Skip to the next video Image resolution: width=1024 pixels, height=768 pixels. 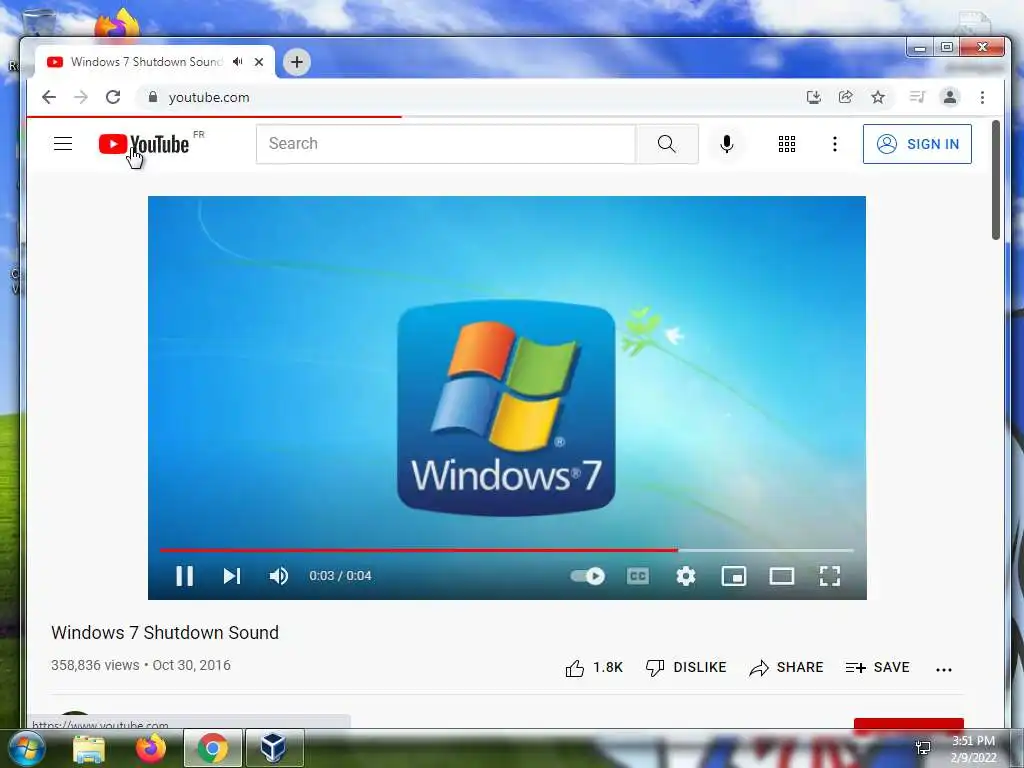[x=232, y=576]
